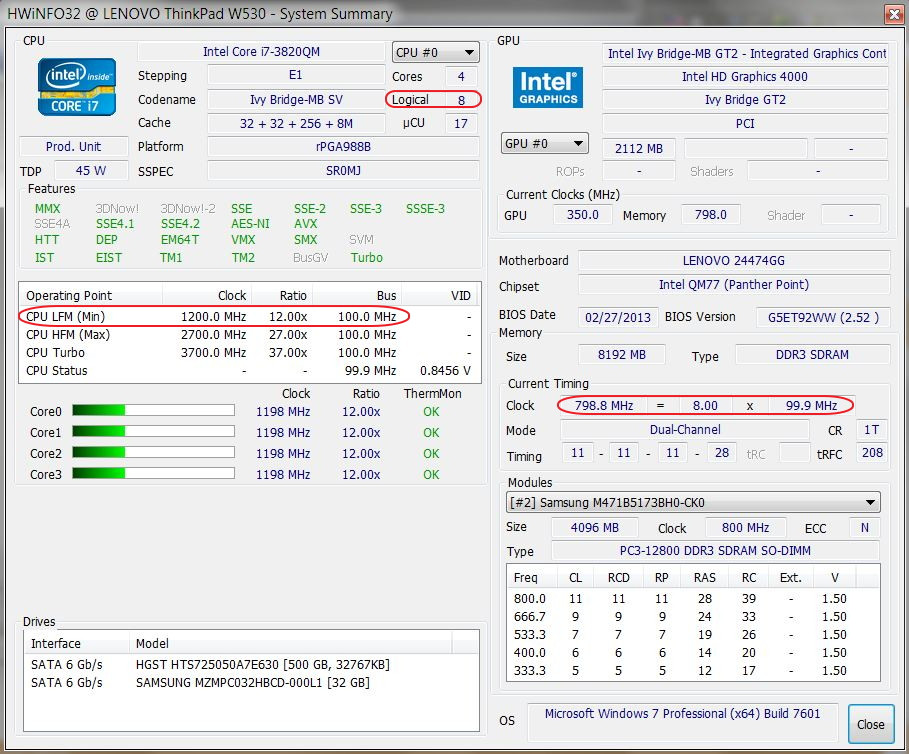
Task: Select the SAMSUNG MZMPC032HBCD-000L1 drive row
Action: click(x=251, y=683)
